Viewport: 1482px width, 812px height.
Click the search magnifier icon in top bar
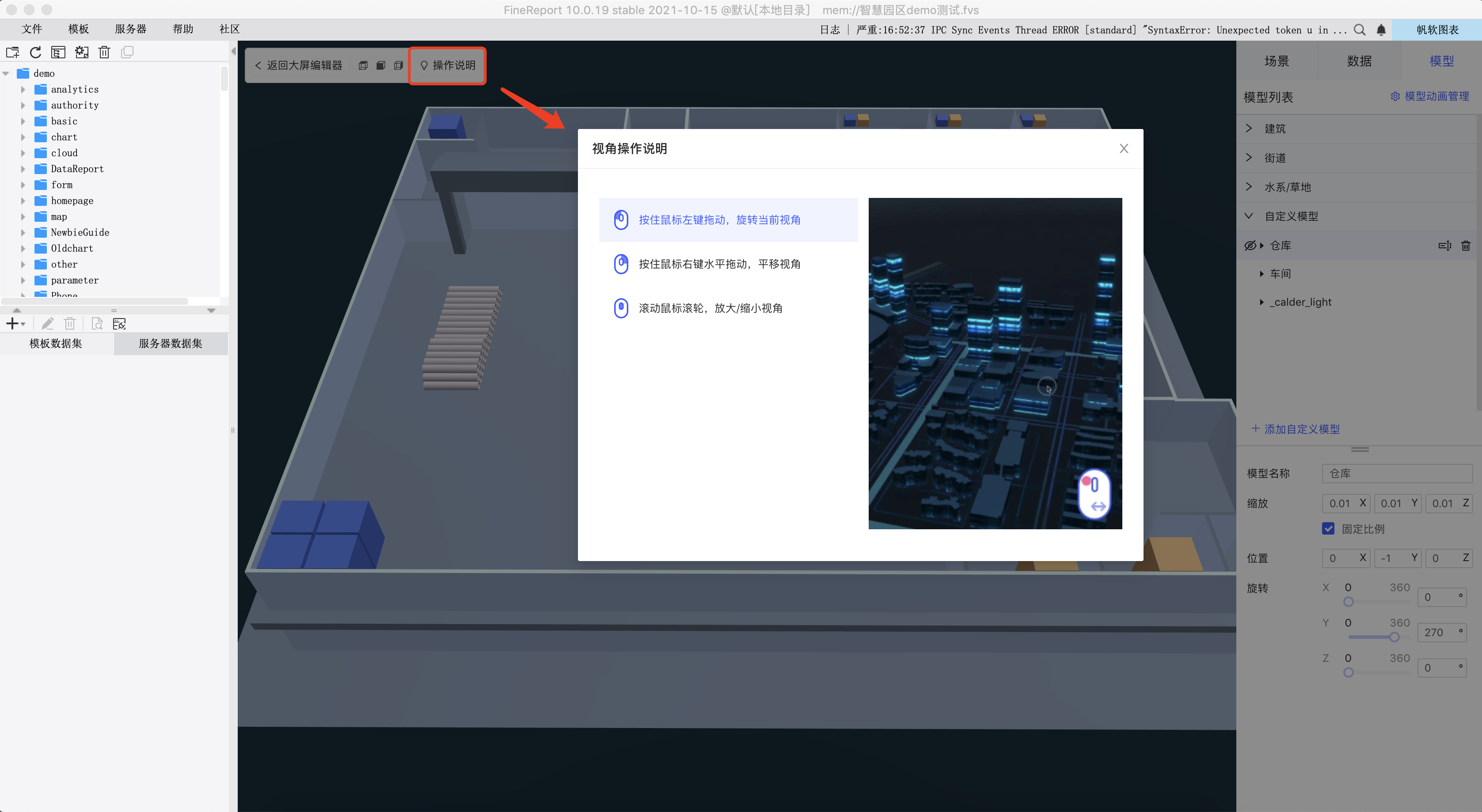tap(1360, 30)
